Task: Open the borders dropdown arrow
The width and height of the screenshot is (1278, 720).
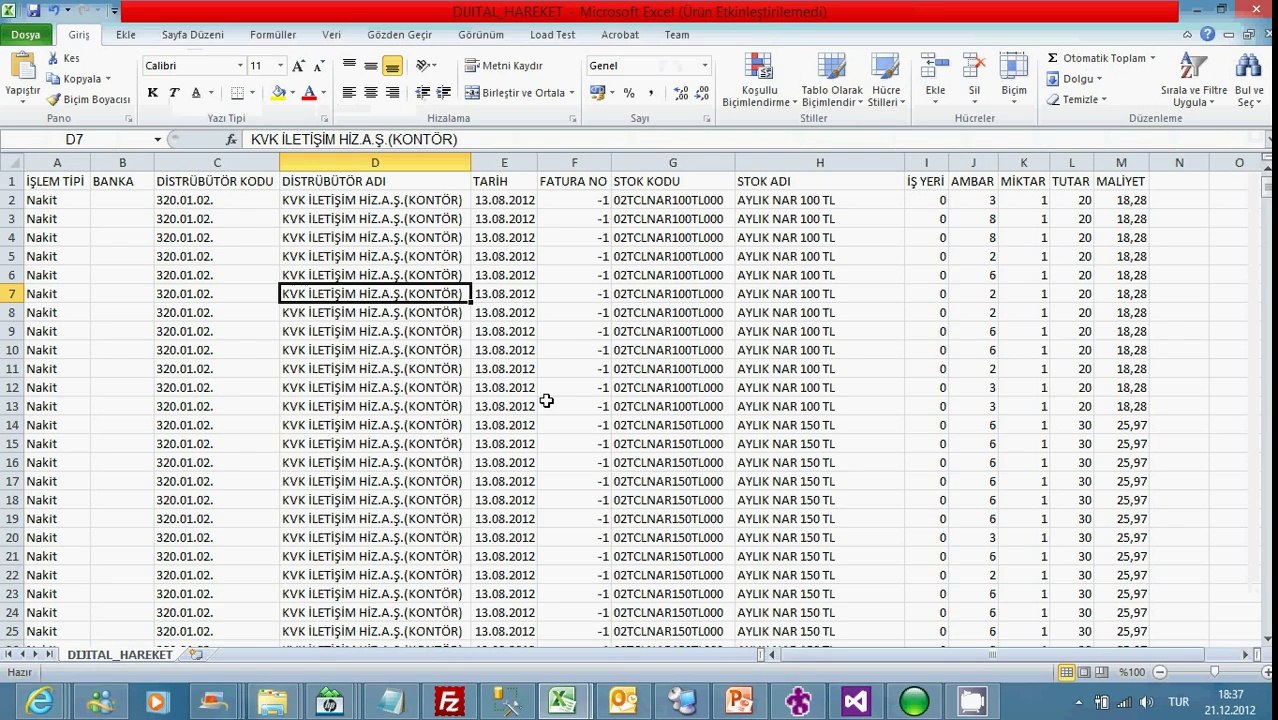Action: (251, 93)
